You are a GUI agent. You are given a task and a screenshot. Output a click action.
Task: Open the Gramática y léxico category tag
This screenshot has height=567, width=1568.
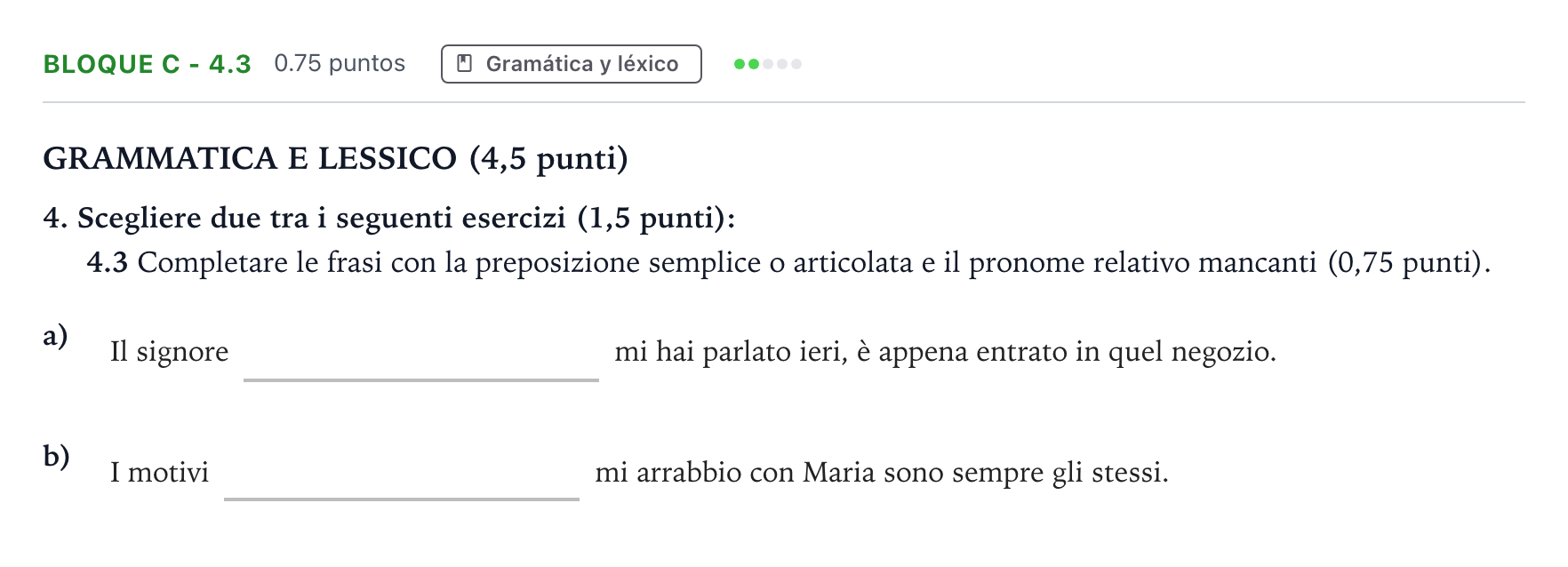572,64
